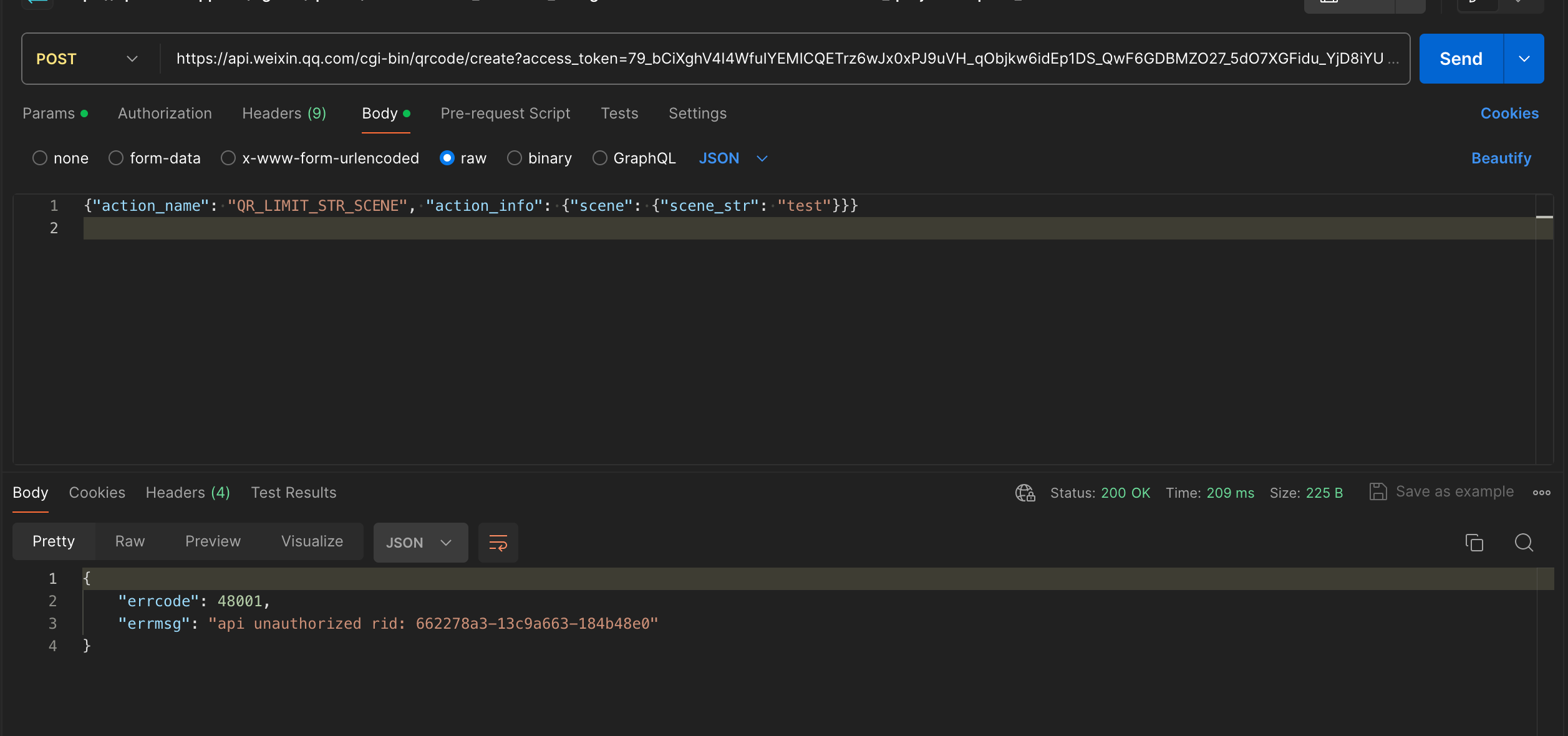Viewport: 1568px width, 736px height.
Task: Toggle line wrap icon in response
Action: pyautogui.click(x=498, y=543)
